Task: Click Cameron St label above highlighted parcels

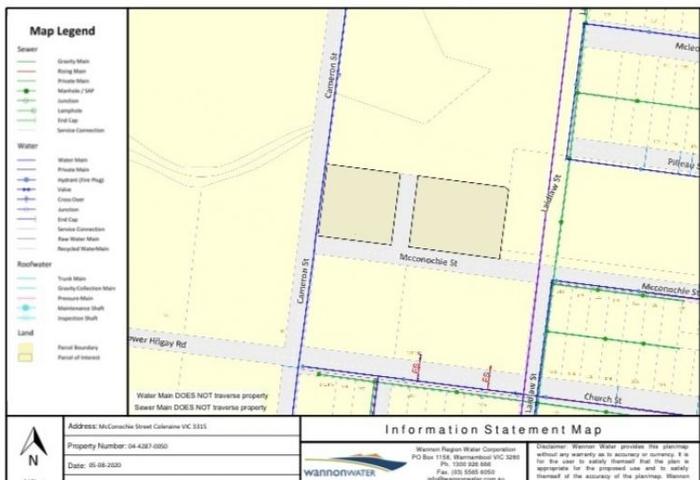Action: coord(331,76)
